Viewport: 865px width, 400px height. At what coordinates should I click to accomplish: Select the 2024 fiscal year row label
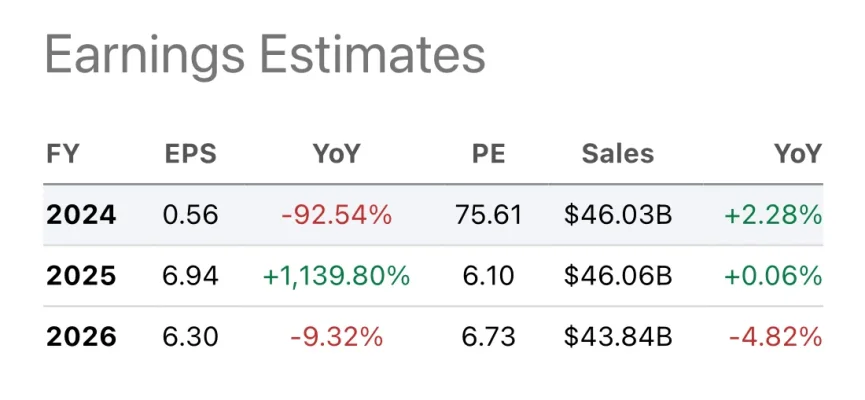pos(81,215)
